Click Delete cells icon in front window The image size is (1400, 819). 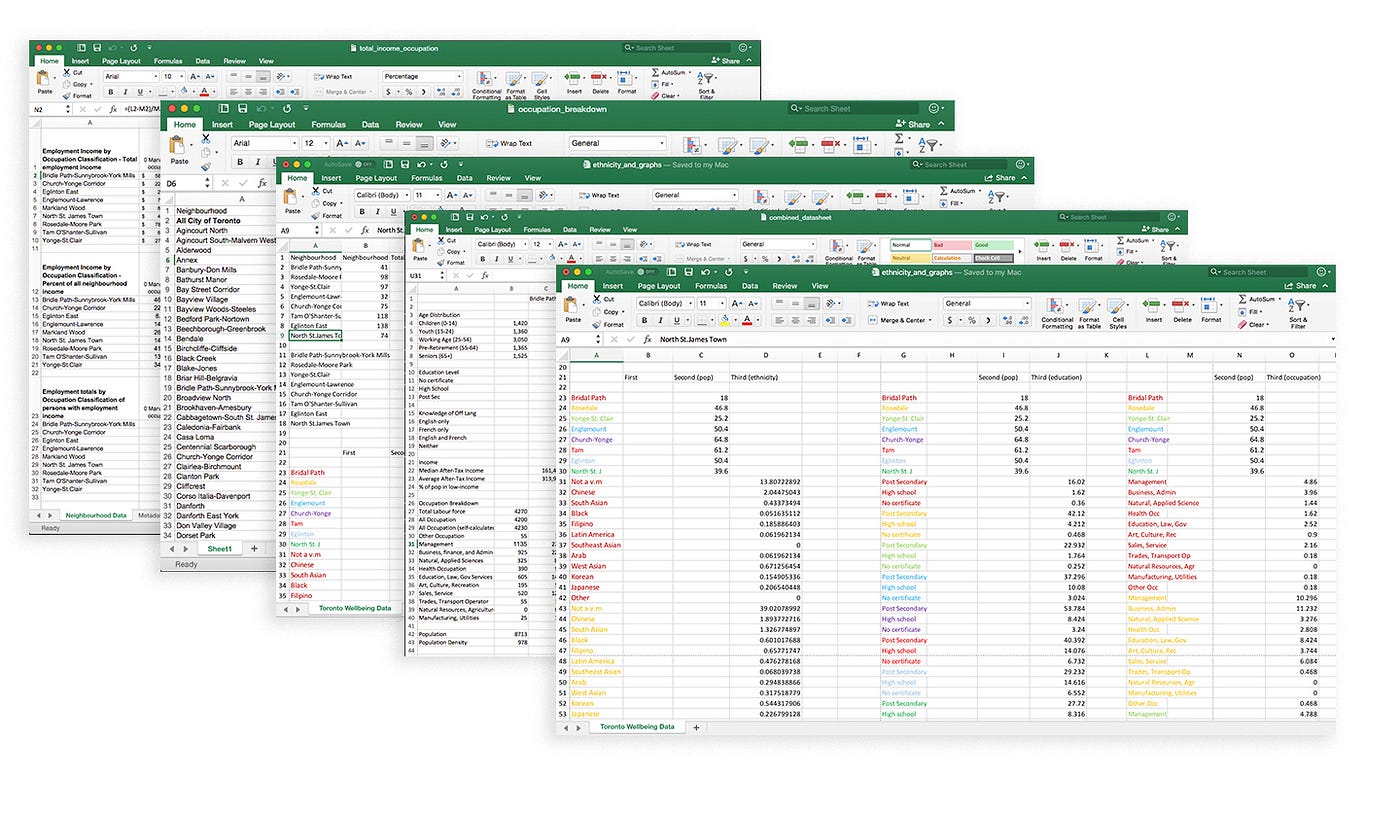pos(1181,304)
